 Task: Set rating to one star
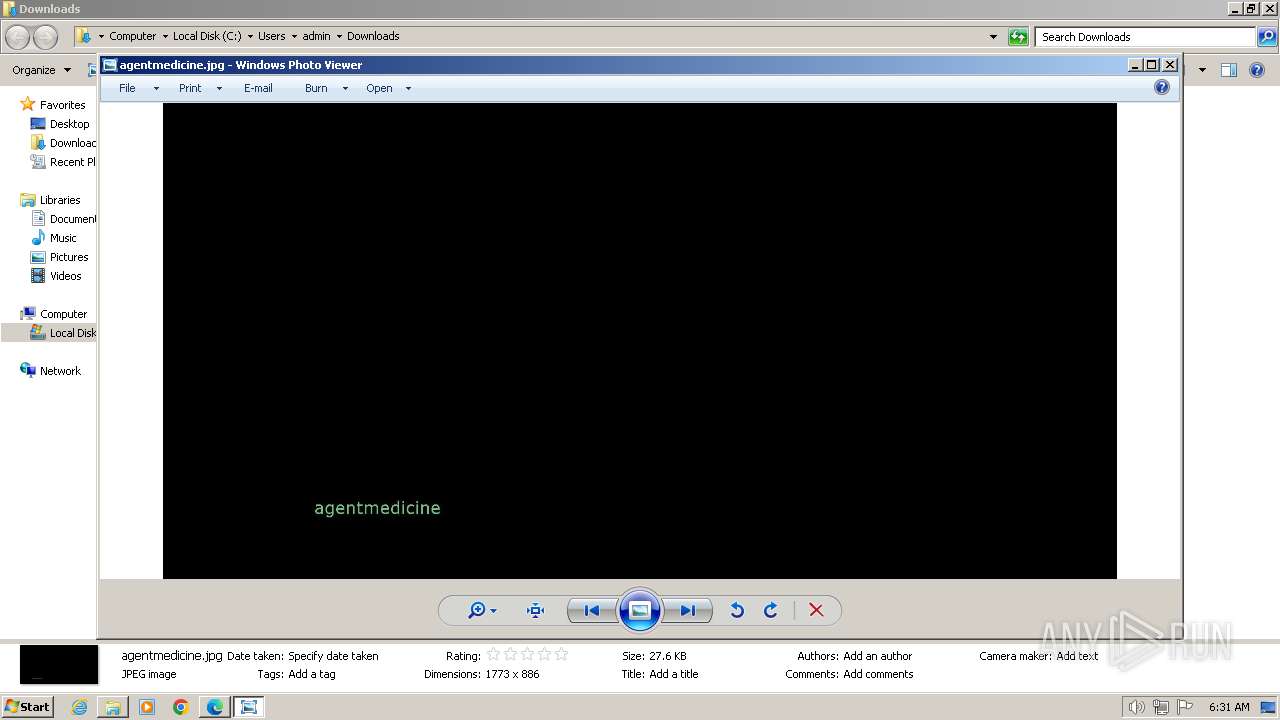[493, 655]
